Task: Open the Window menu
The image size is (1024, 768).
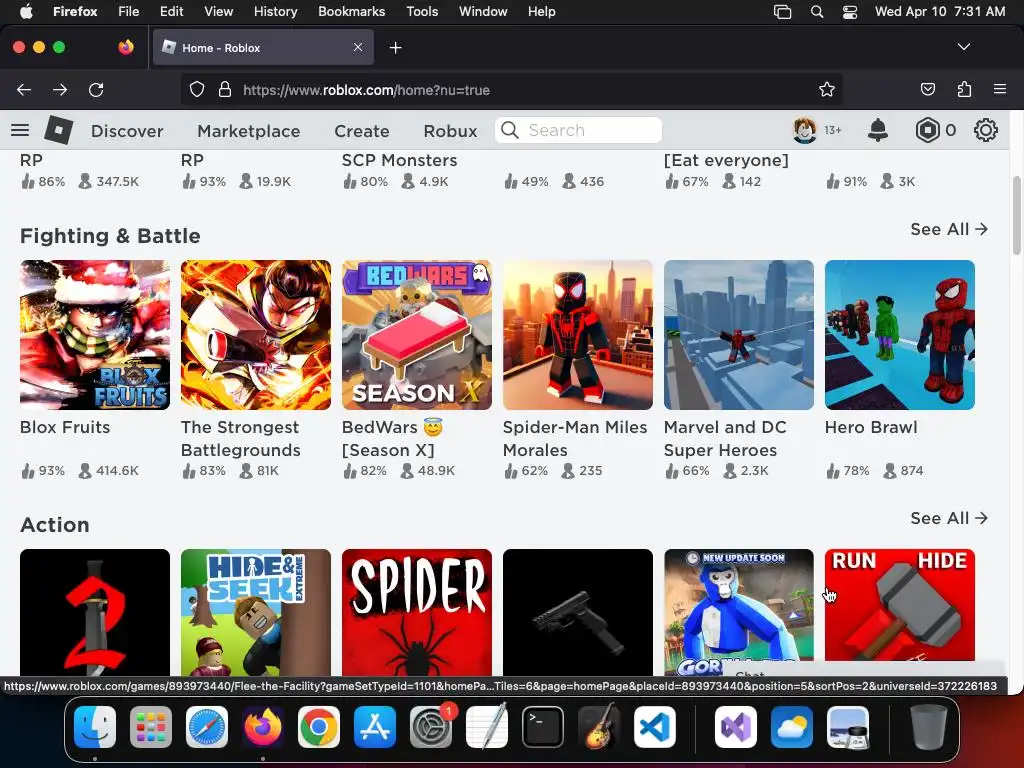Action: point(483,12)
